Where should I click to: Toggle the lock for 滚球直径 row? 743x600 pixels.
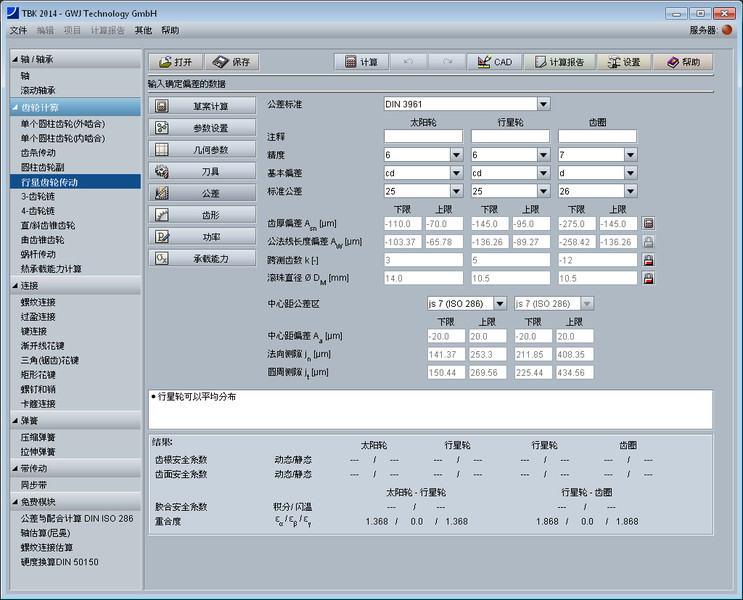click(648, 278)
